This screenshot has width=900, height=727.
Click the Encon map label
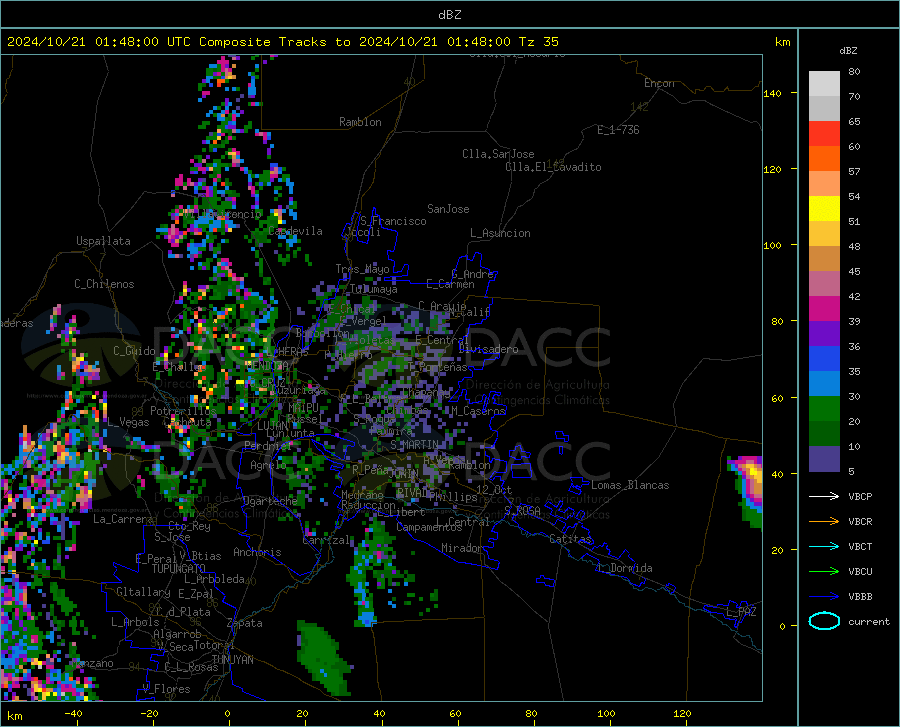(659, 83)
